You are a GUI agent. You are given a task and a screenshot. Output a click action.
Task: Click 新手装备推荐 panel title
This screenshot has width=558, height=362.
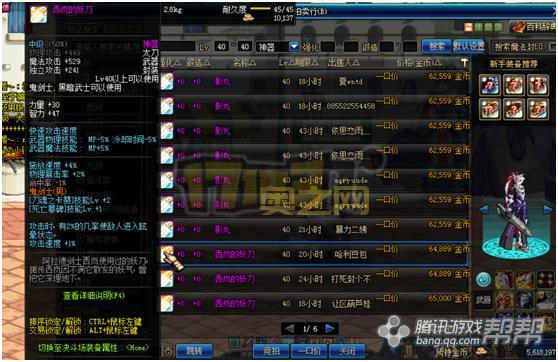click(514, 64)
